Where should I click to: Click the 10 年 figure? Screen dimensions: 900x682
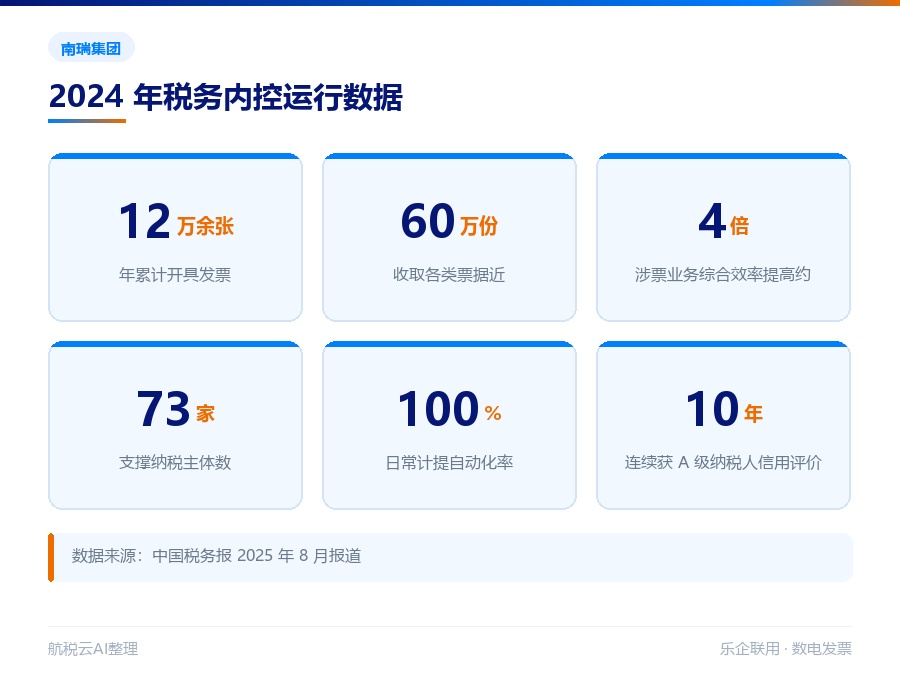(724, 409)
